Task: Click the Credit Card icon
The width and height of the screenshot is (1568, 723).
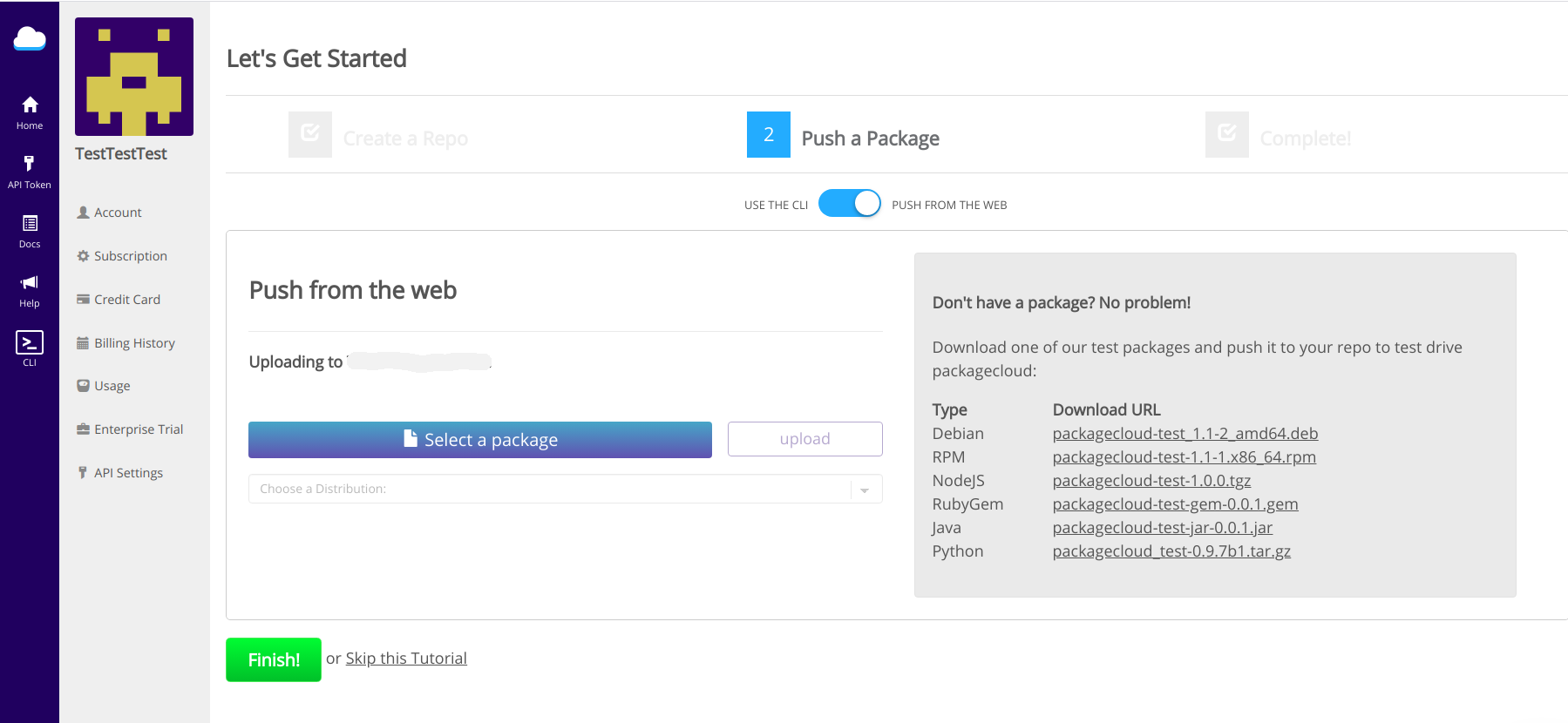Action: click(84, 300)
